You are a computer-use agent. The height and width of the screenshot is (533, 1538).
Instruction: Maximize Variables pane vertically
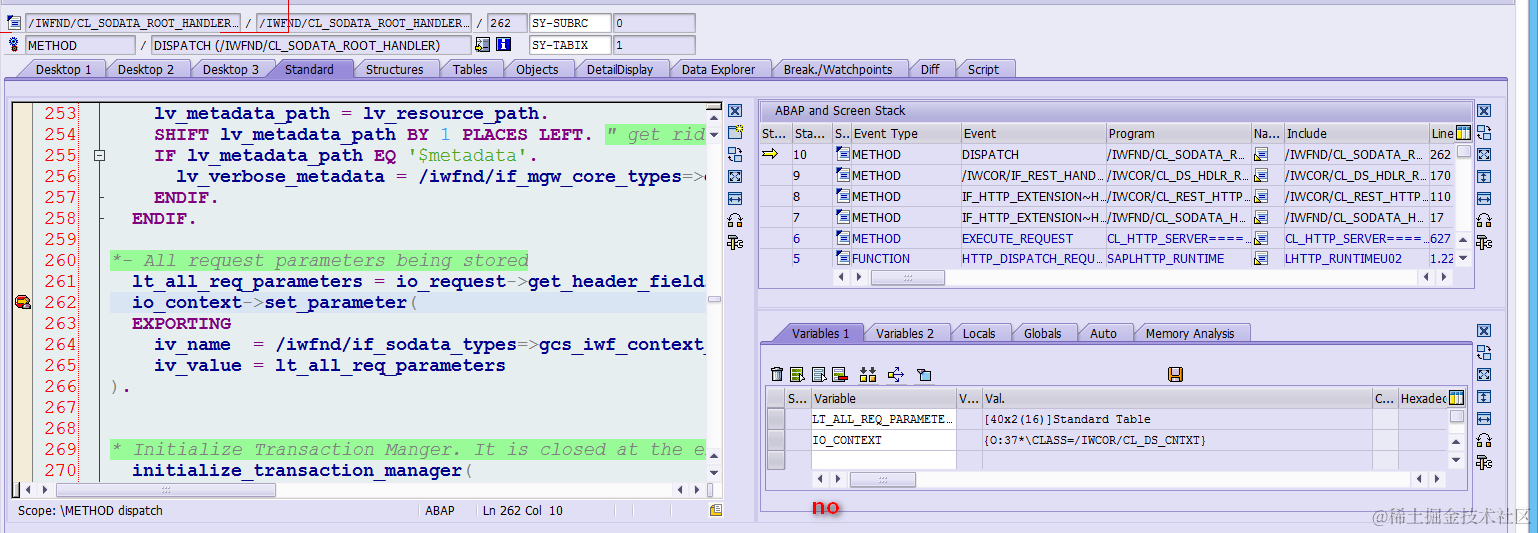click(x=1484, y=396)
